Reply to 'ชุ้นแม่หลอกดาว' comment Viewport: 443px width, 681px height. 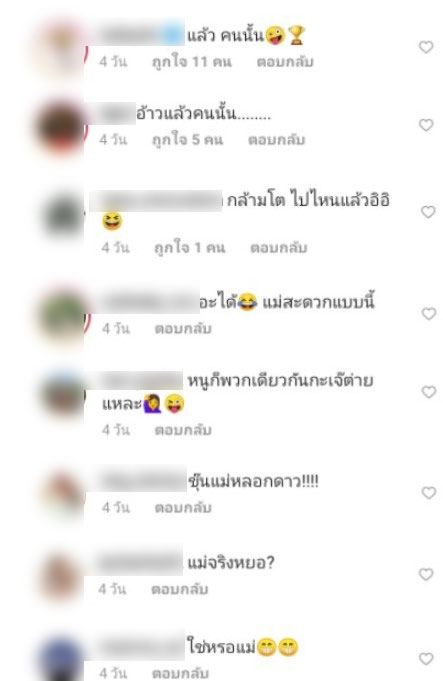[183, 507]
